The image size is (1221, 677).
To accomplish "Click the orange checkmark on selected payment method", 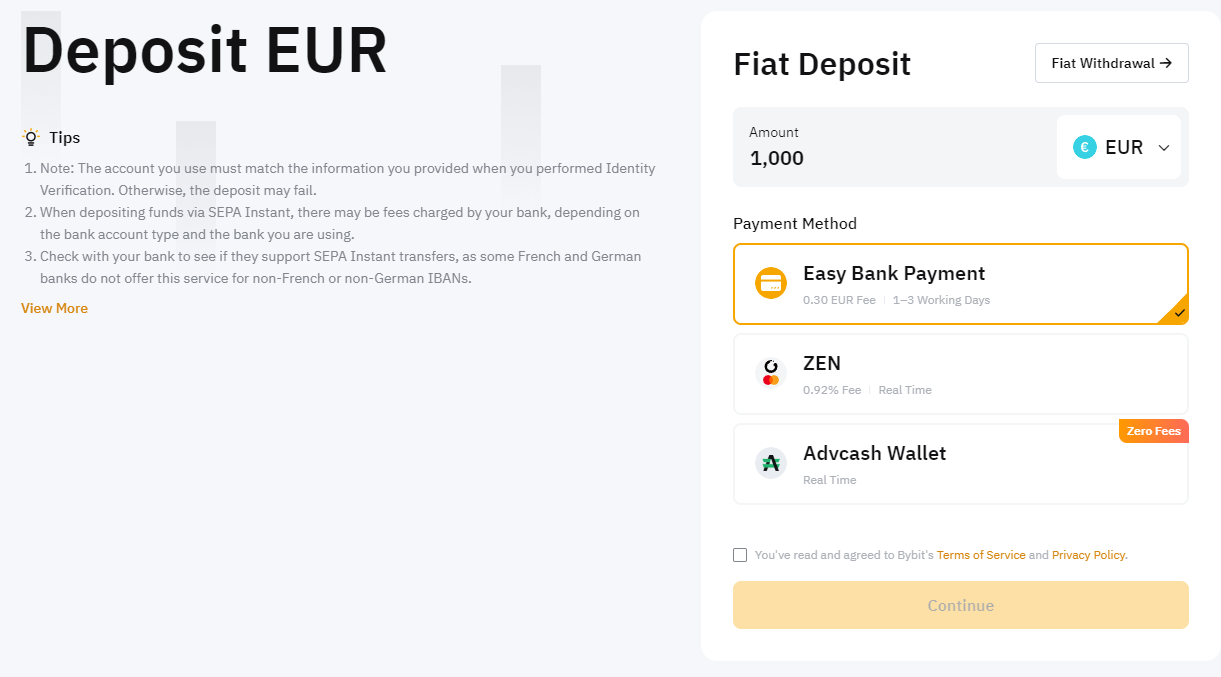I will click(1180, 313).
